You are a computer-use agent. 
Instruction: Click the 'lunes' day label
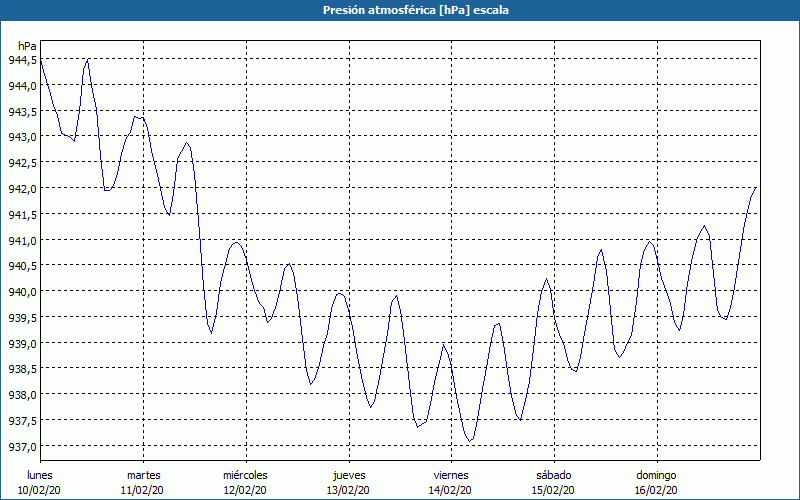coord(40,475)
